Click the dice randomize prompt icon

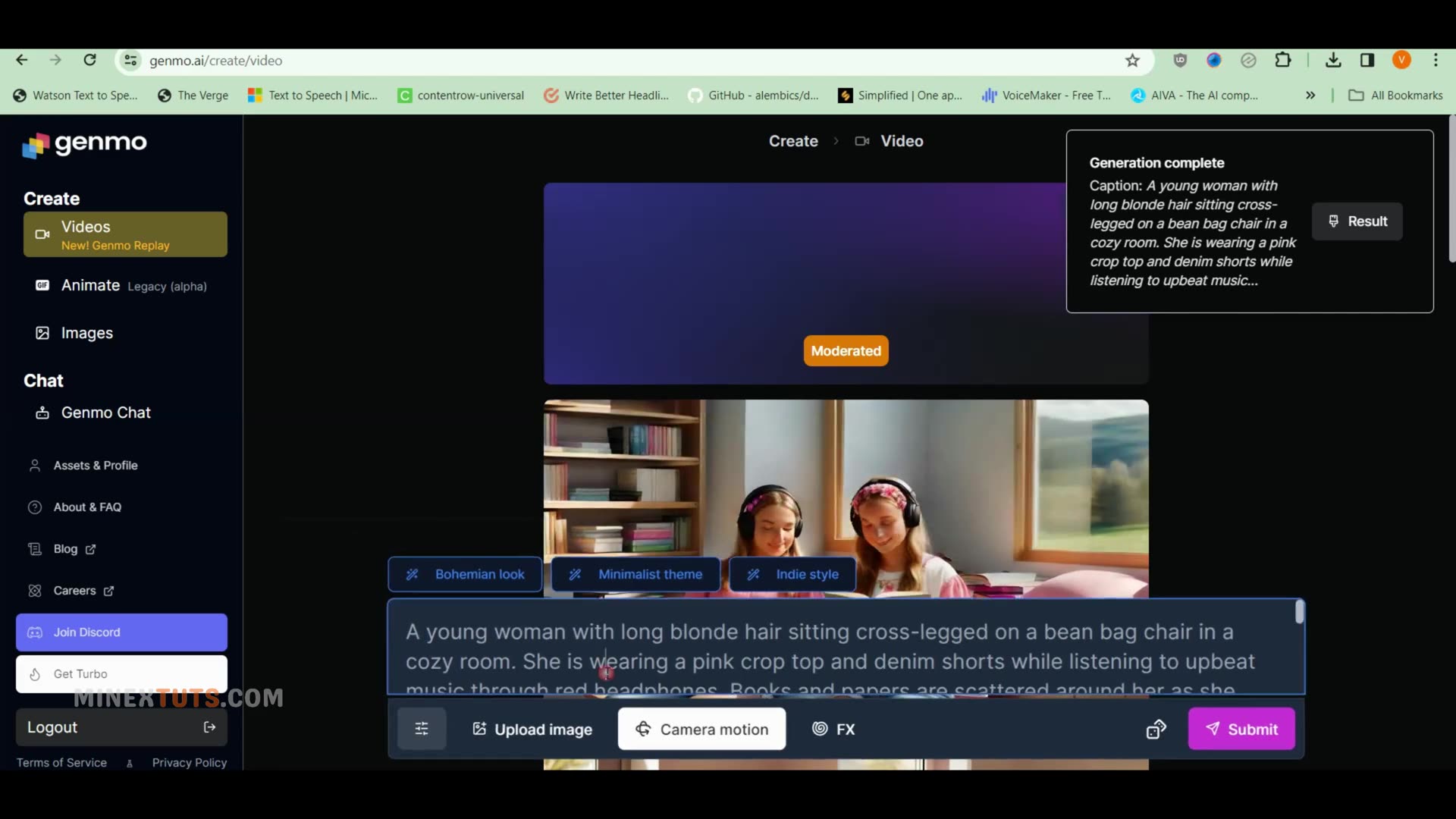[x=1156, y=729]
